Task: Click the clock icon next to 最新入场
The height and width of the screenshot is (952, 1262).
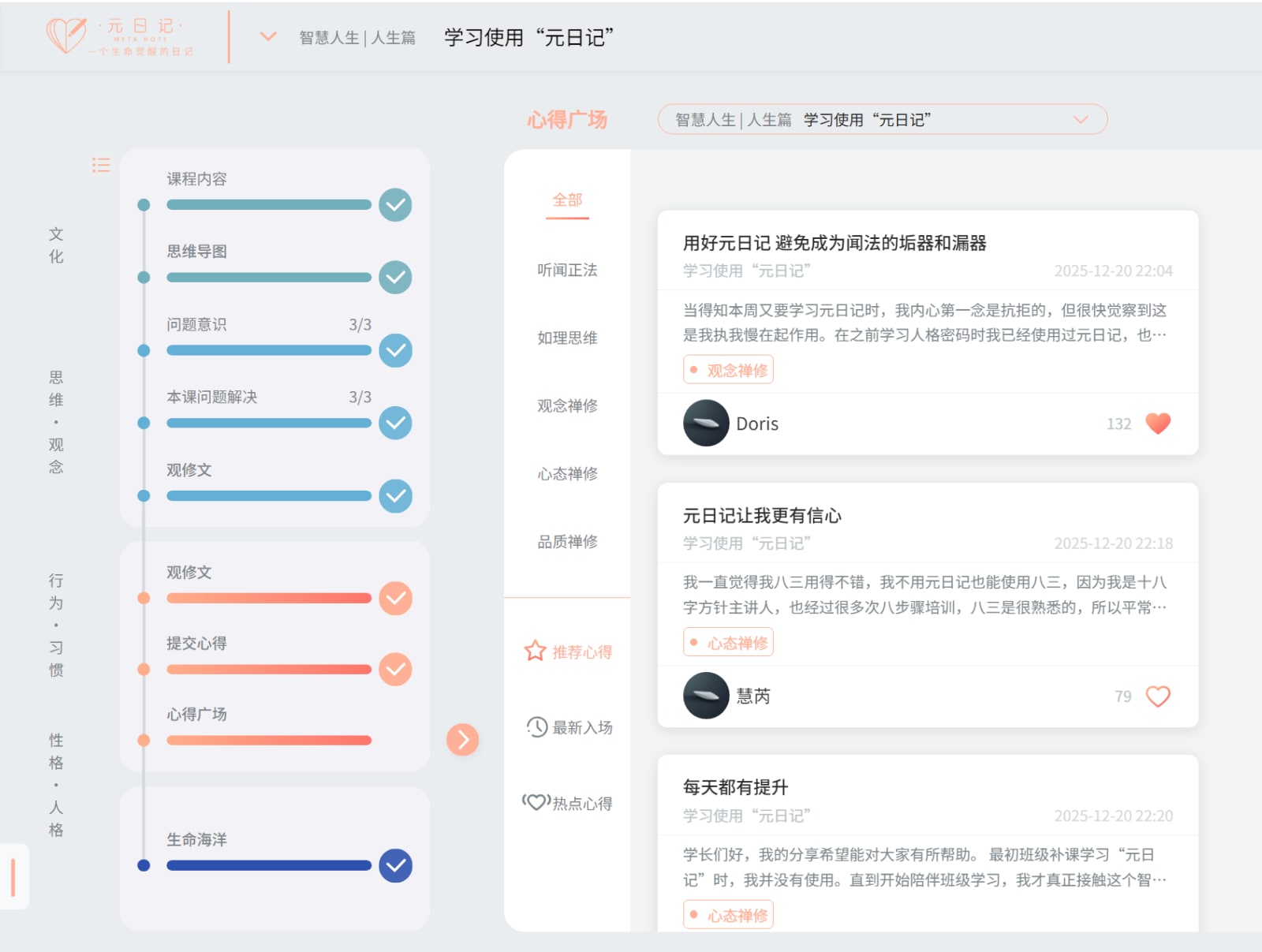Action: [537, 726]
